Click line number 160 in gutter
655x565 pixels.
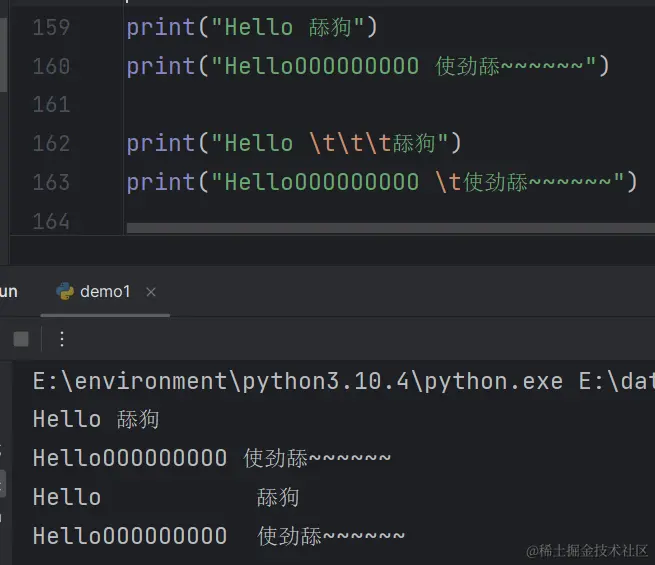click(x=51, y=66)
